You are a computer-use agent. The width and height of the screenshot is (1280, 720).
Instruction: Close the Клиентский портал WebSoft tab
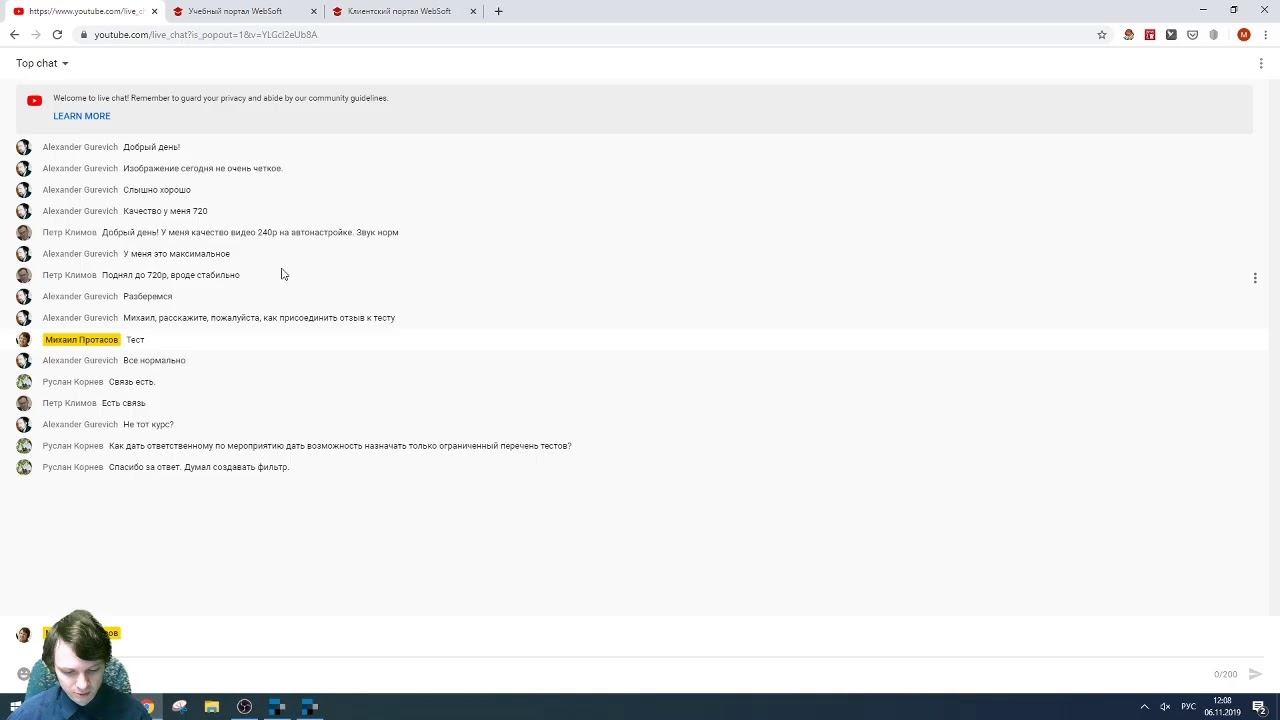point(473,11)
